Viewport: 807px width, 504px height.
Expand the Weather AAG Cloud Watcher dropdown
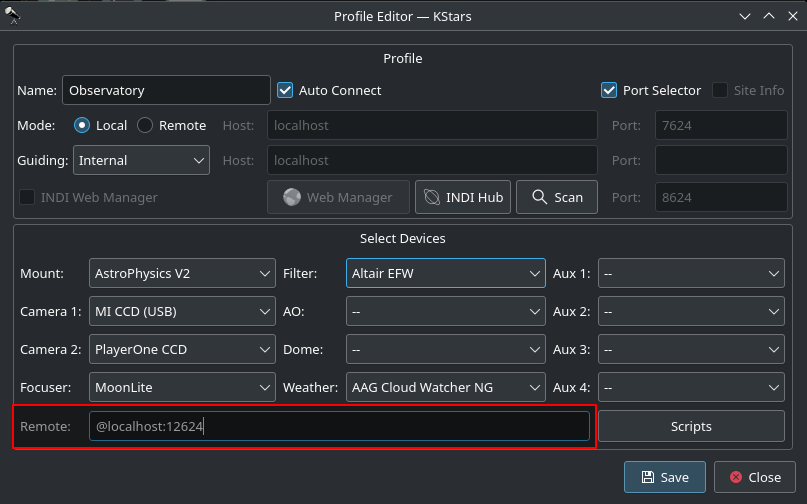click(x=445, y=387)
